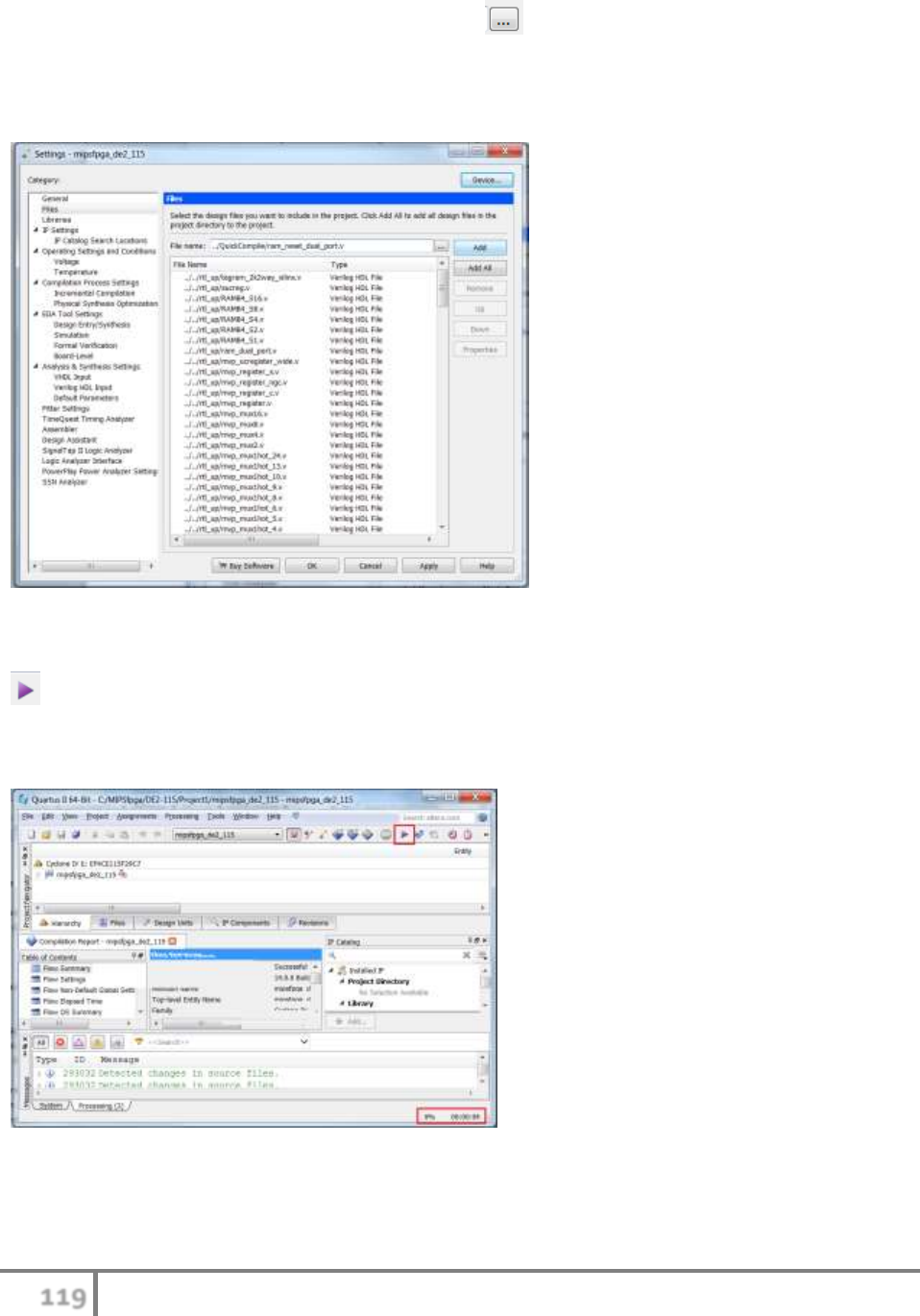Open the messages search dropdown arrow

[x=304, y=1042]
